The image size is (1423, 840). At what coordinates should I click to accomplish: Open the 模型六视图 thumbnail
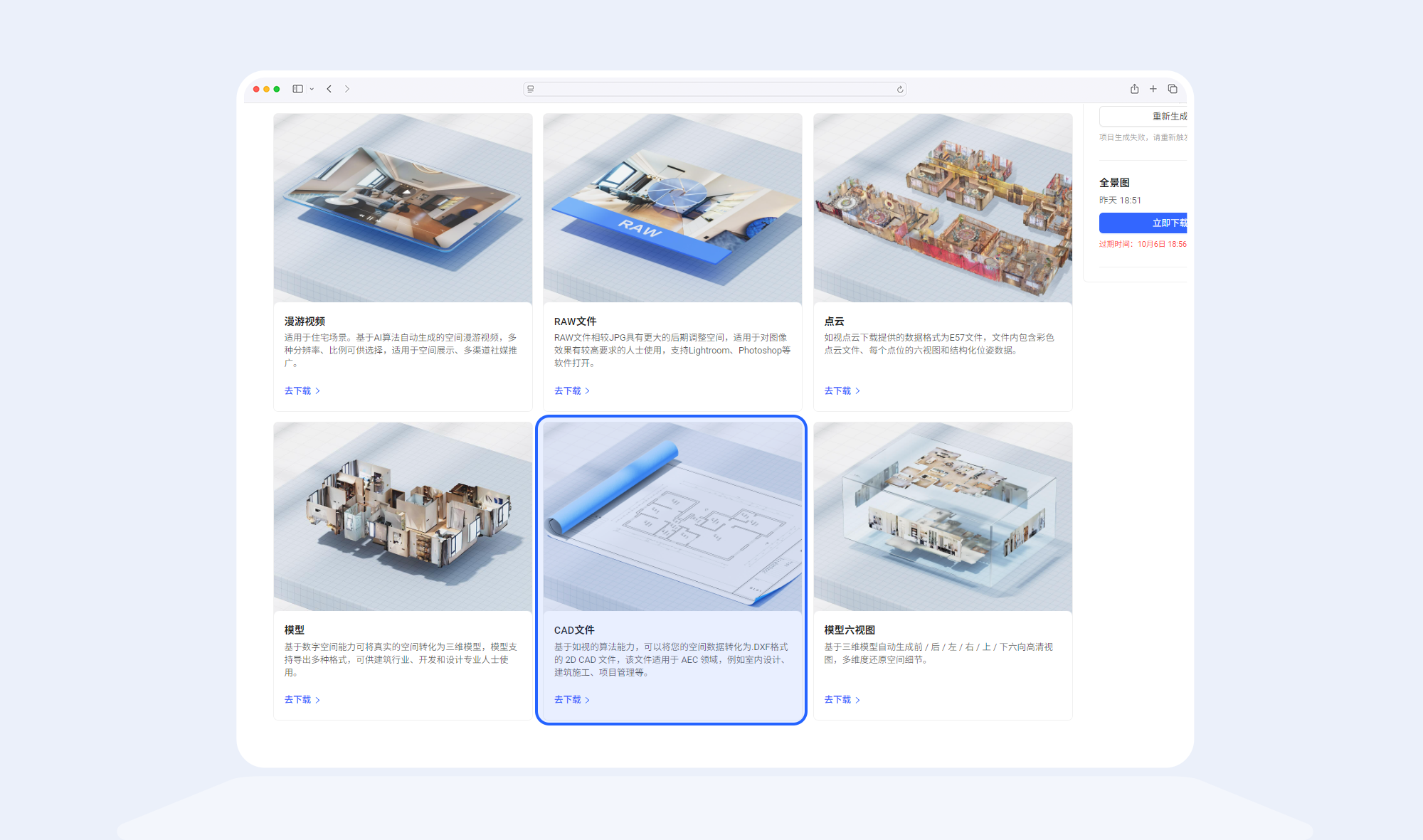[943, 516]
